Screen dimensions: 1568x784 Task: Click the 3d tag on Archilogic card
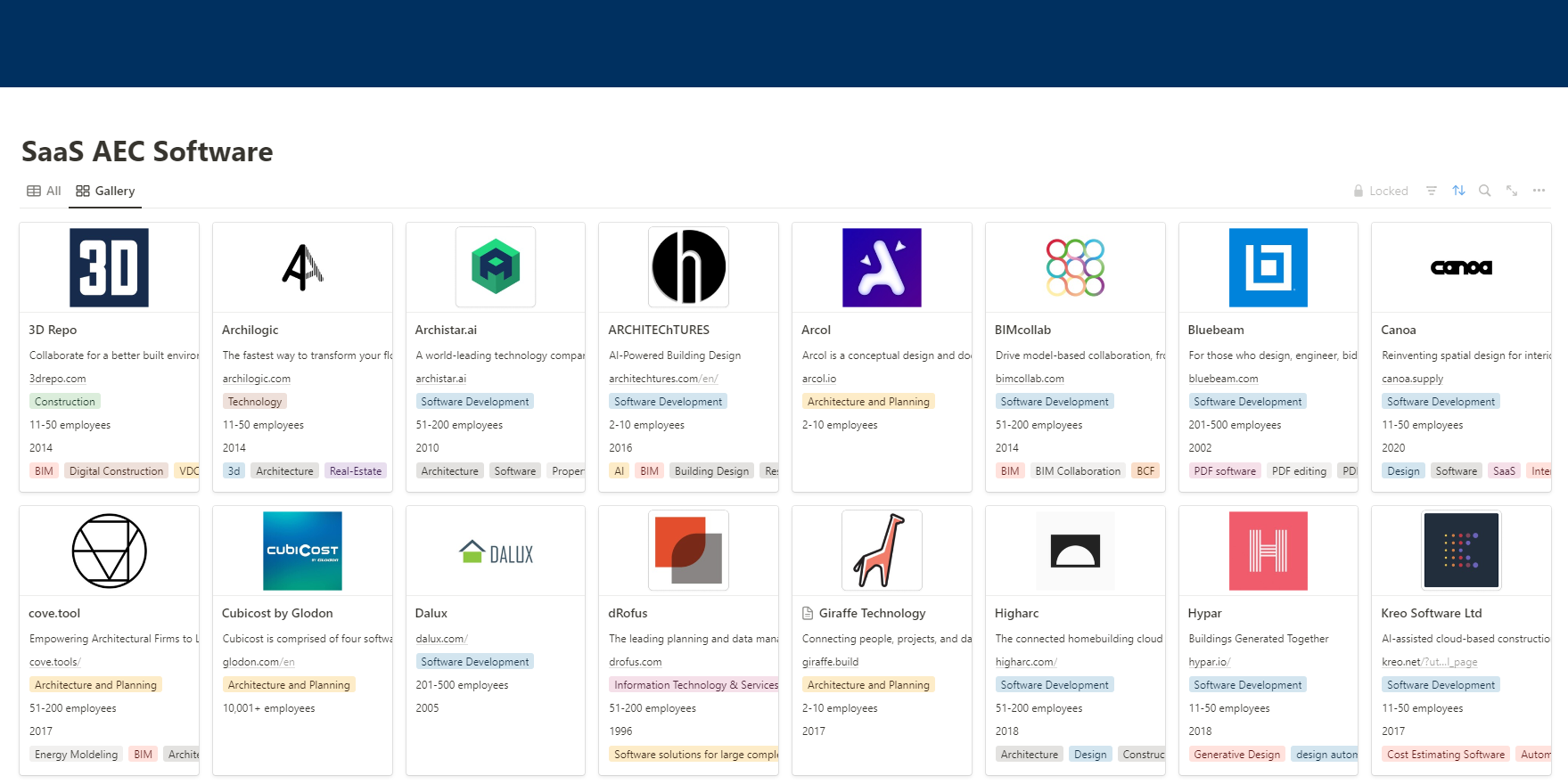tap(234, 471)
